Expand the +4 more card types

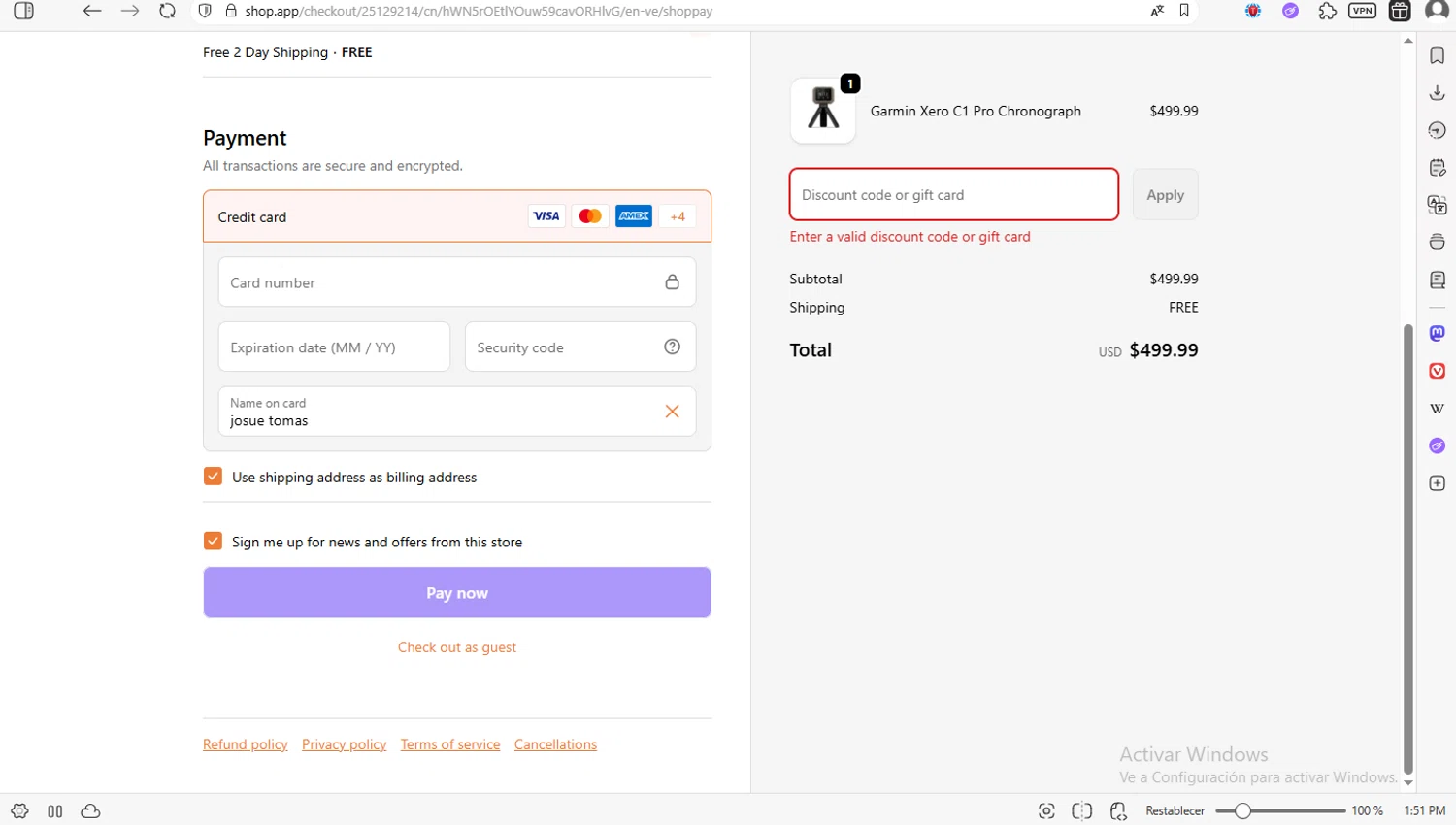678,216
